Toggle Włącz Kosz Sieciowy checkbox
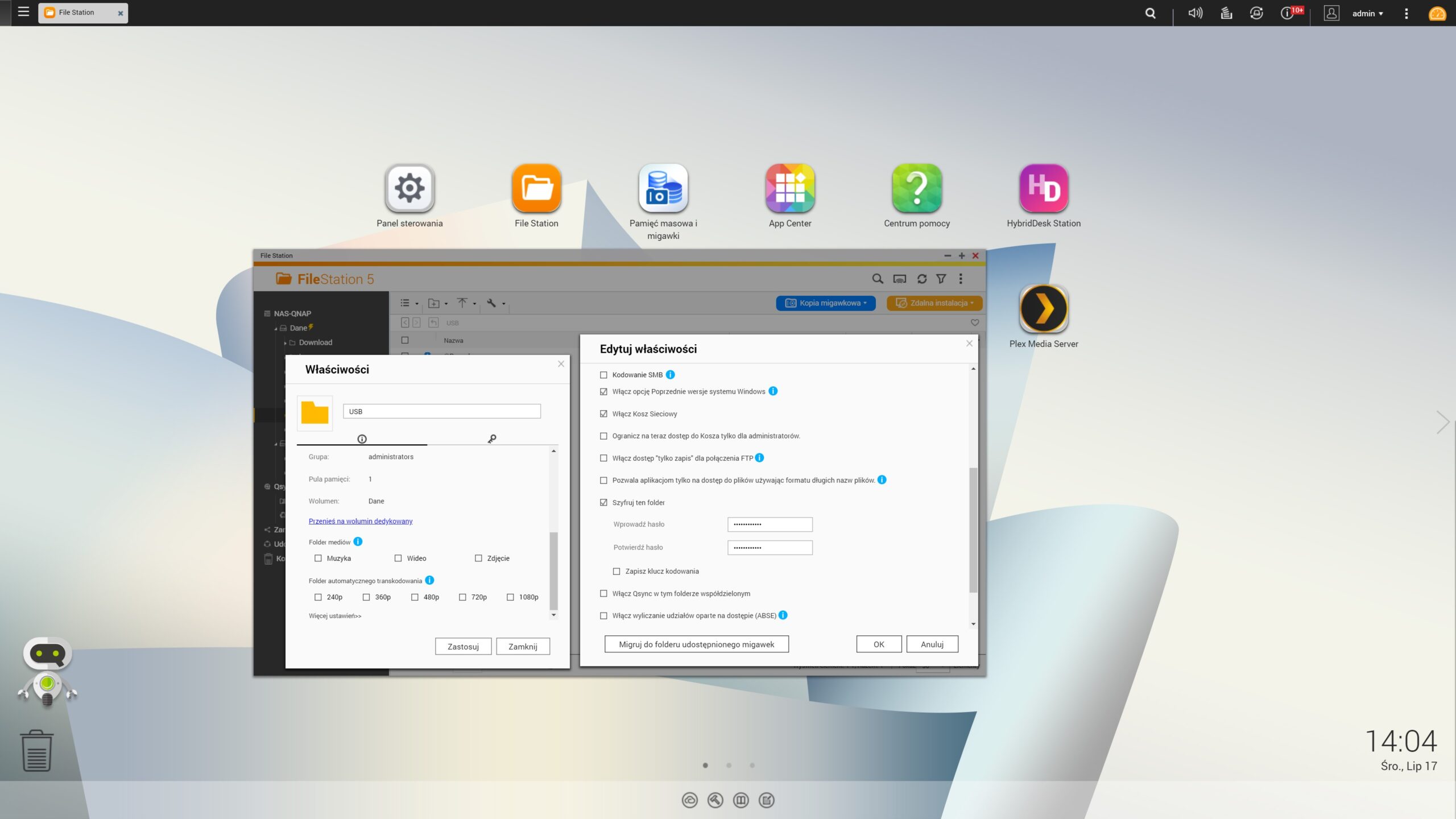Image resolution: width=1456 pixels, height=819 pixels. pyautogui.click(x=603, y=413)
